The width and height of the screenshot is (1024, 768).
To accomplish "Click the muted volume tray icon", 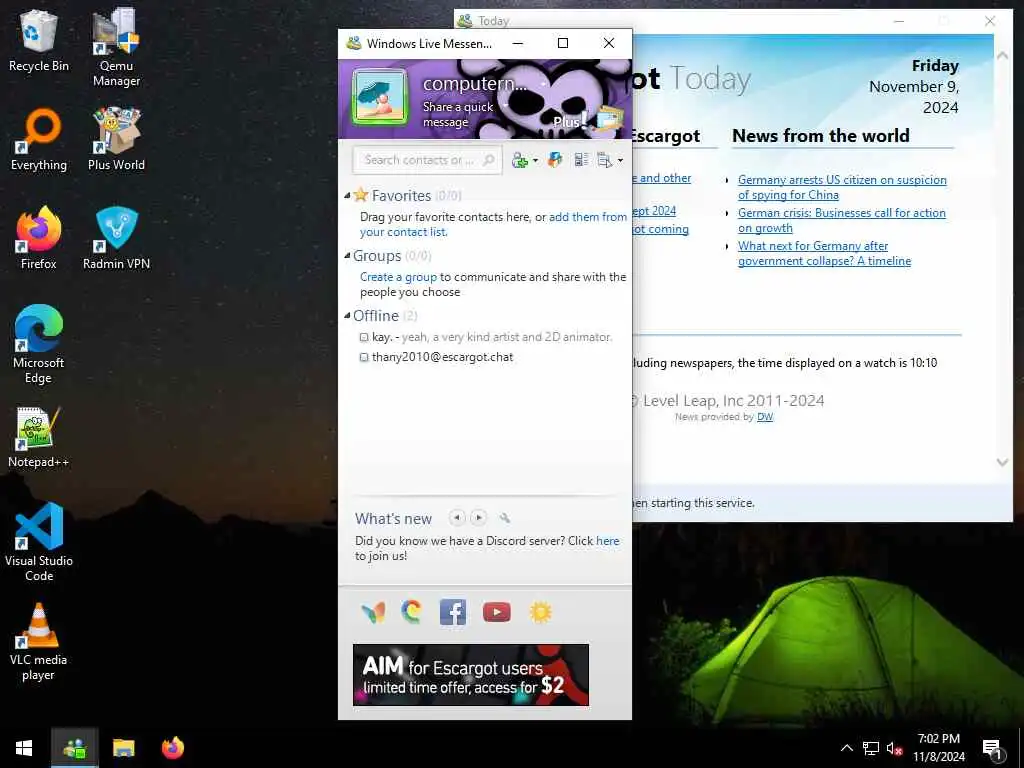I will click(894, 748).
